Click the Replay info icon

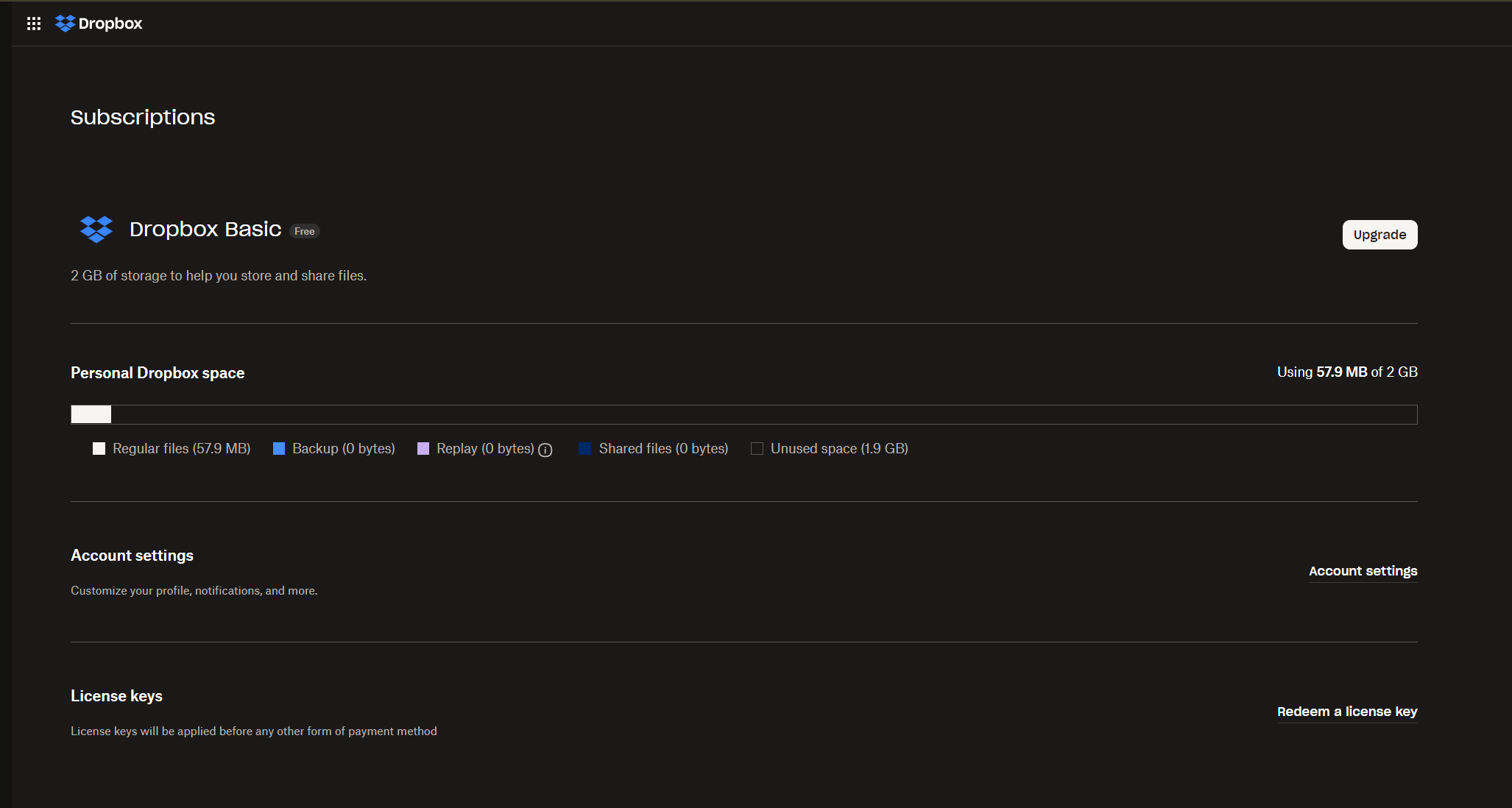pyautogui.click(x=545, y=450)
